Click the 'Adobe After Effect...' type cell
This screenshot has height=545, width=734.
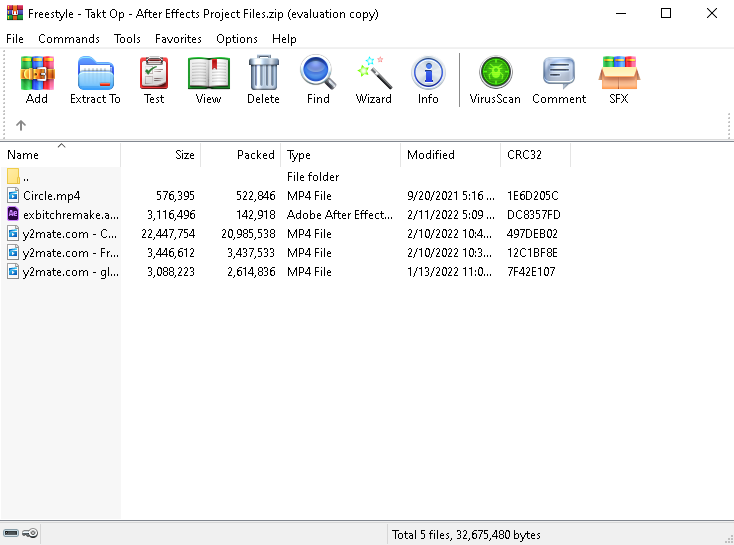(x=340, y=215)
